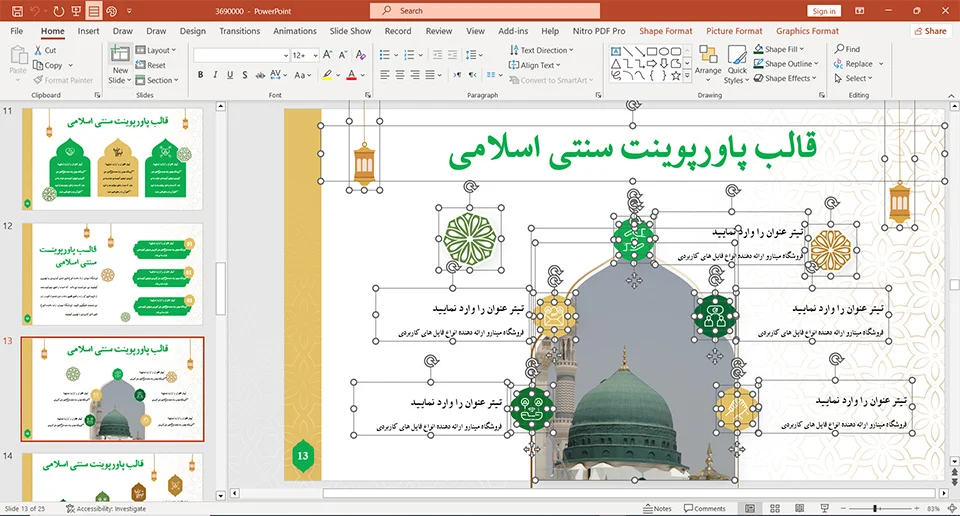Open the Design tab
This screenshot has height=516, width=960.
pos(193,31)
